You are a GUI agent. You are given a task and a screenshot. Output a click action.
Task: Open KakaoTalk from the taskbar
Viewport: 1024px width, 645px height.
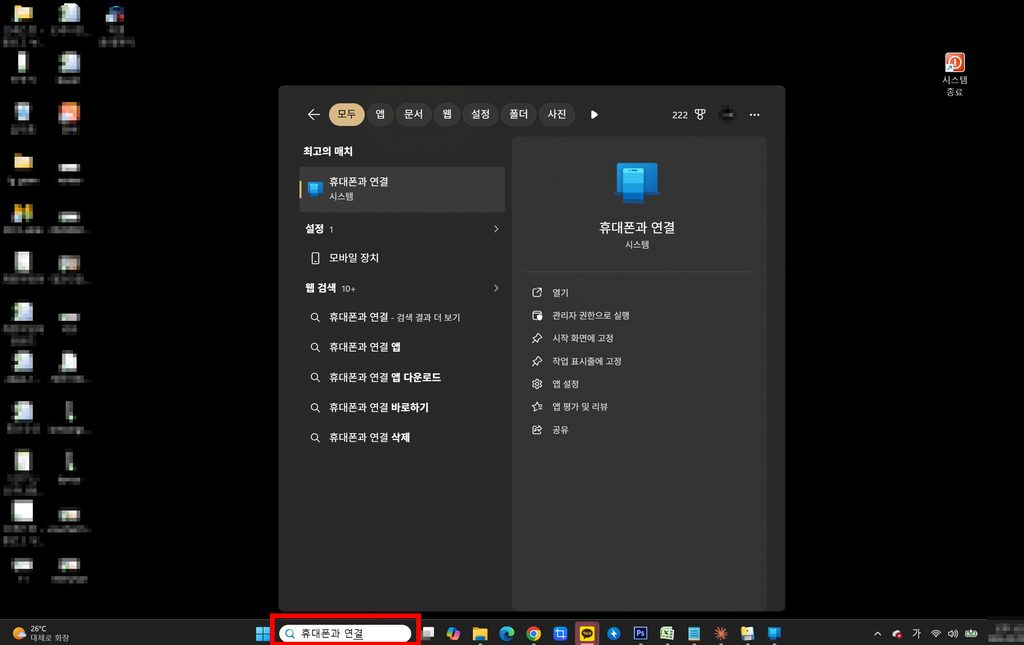click(587, 633)
